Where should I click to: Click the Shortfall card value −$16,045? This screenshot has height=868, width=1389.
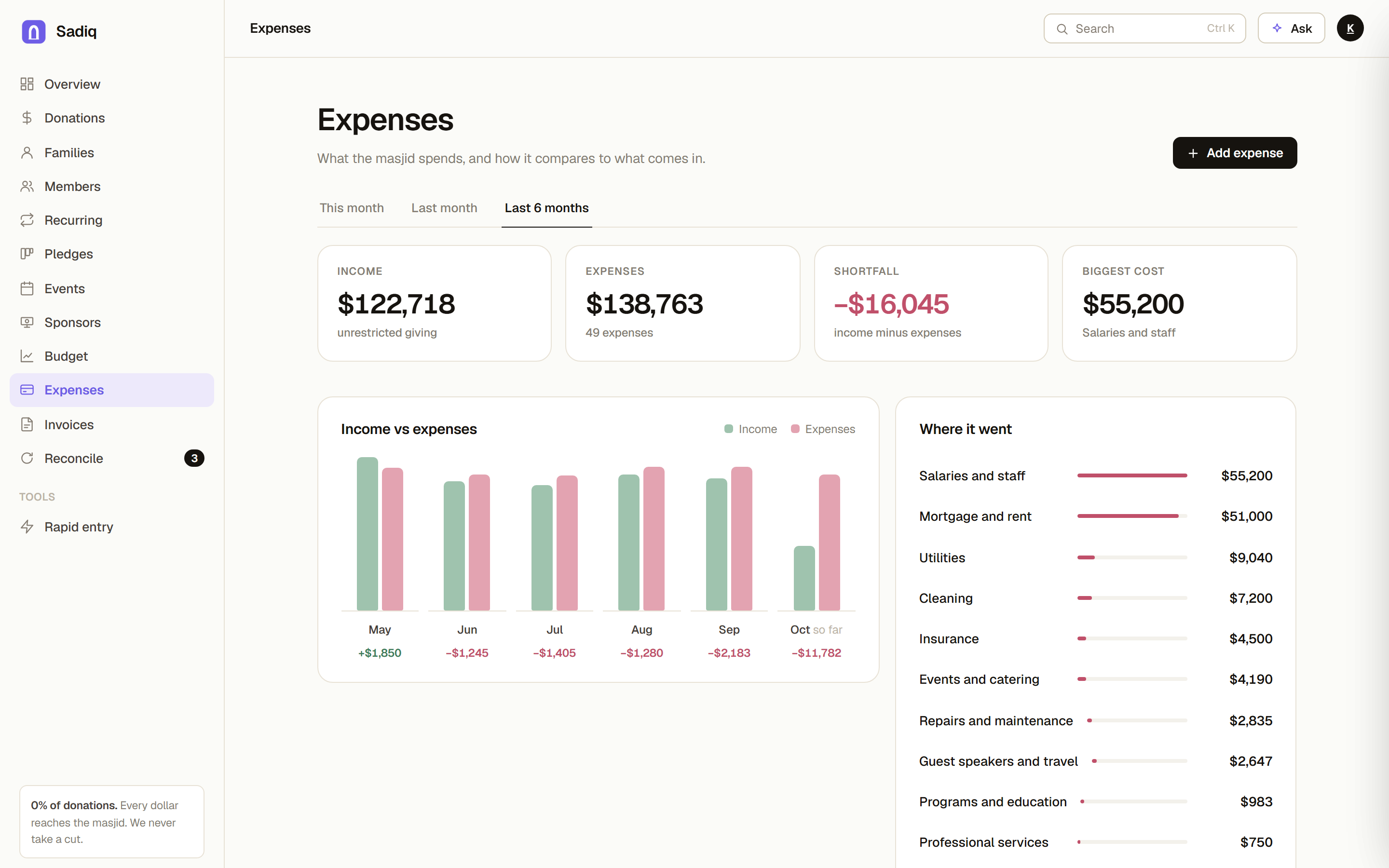tap(891, 304)
